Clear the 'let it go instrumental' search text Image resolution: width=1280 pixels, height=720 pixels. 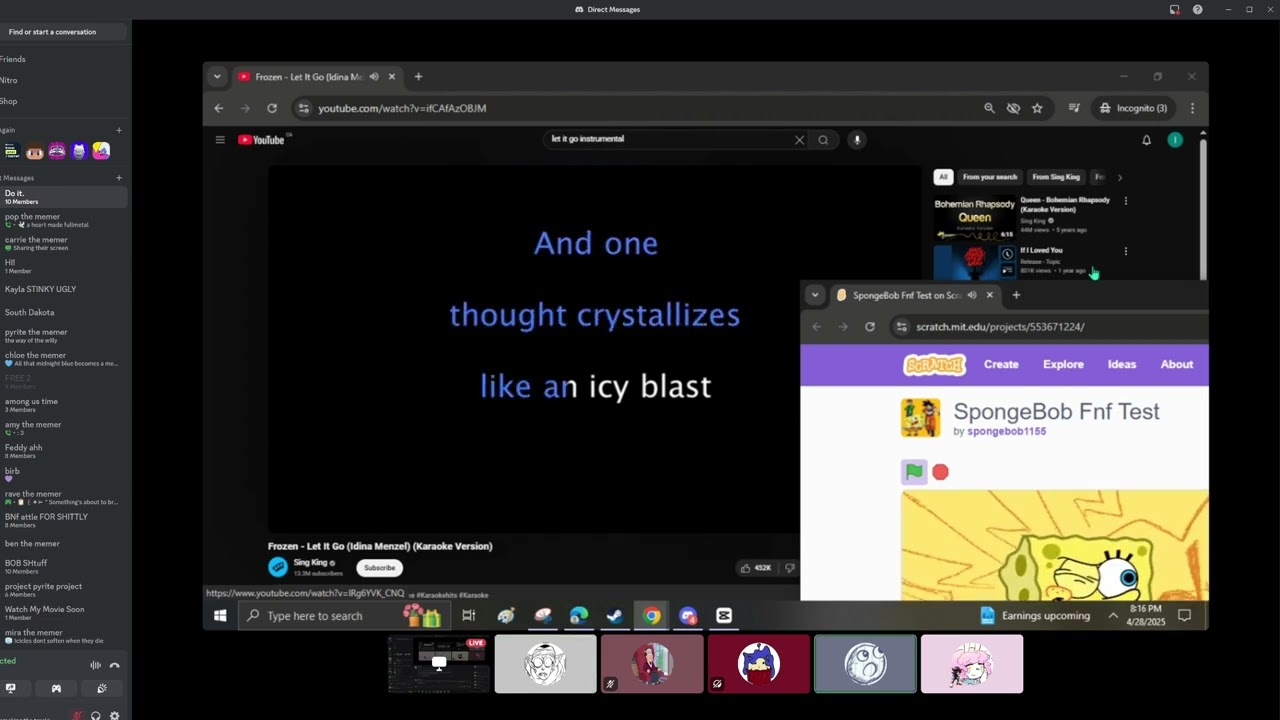tap(799, 140)
